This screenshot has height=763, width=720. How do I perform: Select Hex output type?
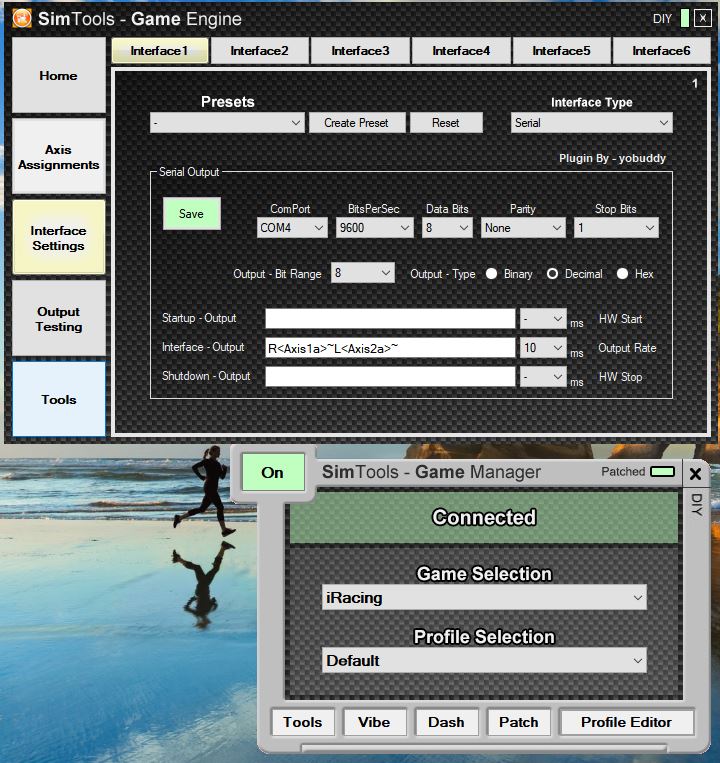tap(622, 274)
